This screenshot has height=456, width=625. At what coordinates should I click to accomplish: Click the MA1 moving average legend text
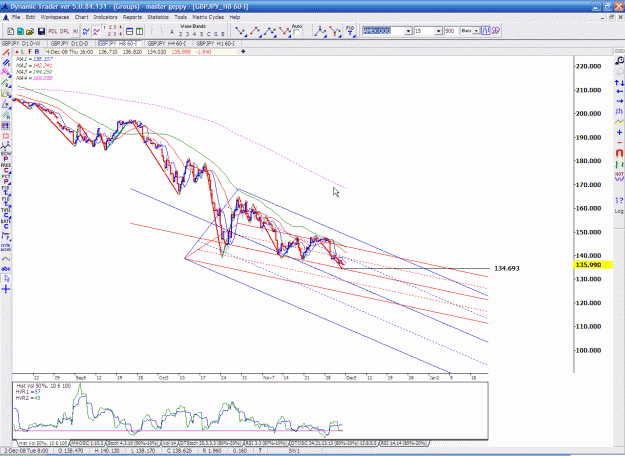(x=34, y=59)
